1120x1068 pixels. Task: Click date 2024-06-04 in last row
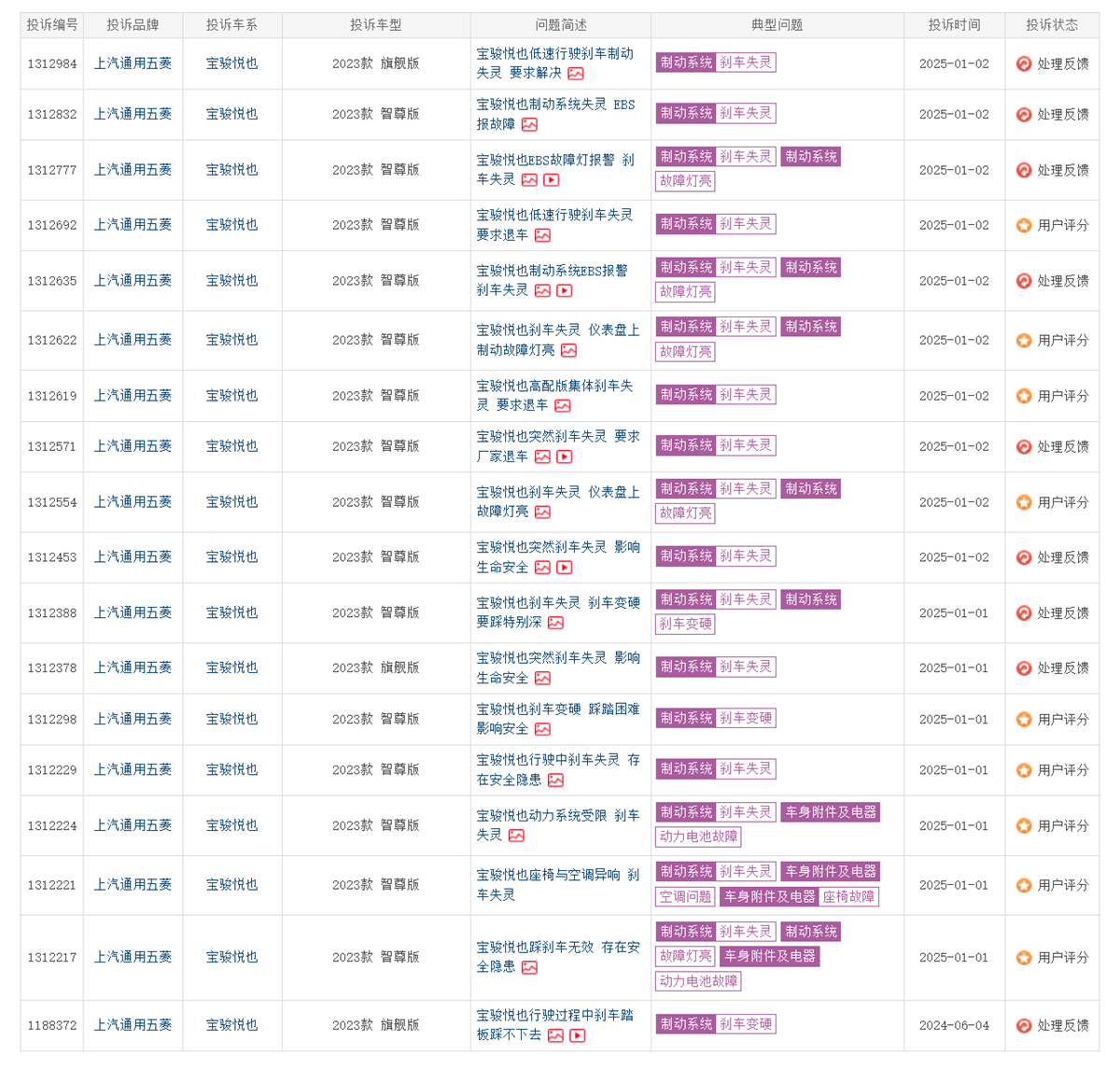(954, 1026)
